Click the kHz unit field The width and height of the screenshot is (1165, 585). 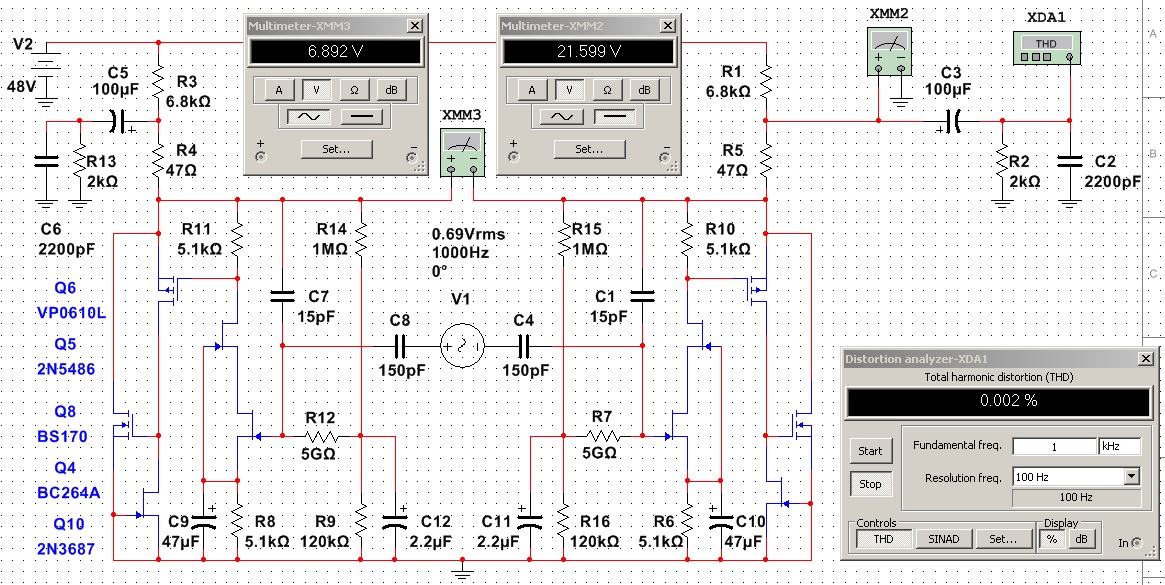coord(1119,446)
